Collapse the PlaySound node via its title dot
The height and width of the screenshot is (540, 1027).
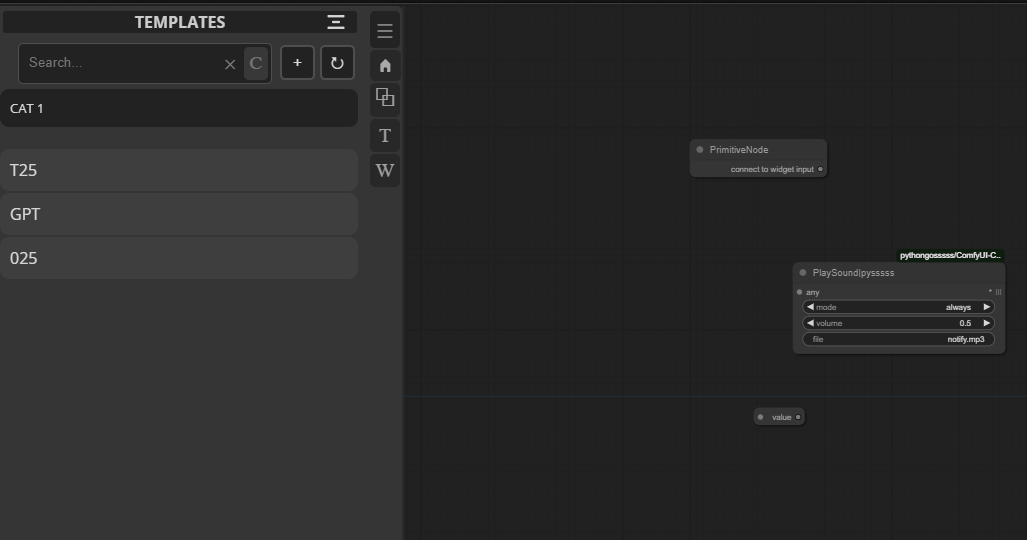[803, 273]
